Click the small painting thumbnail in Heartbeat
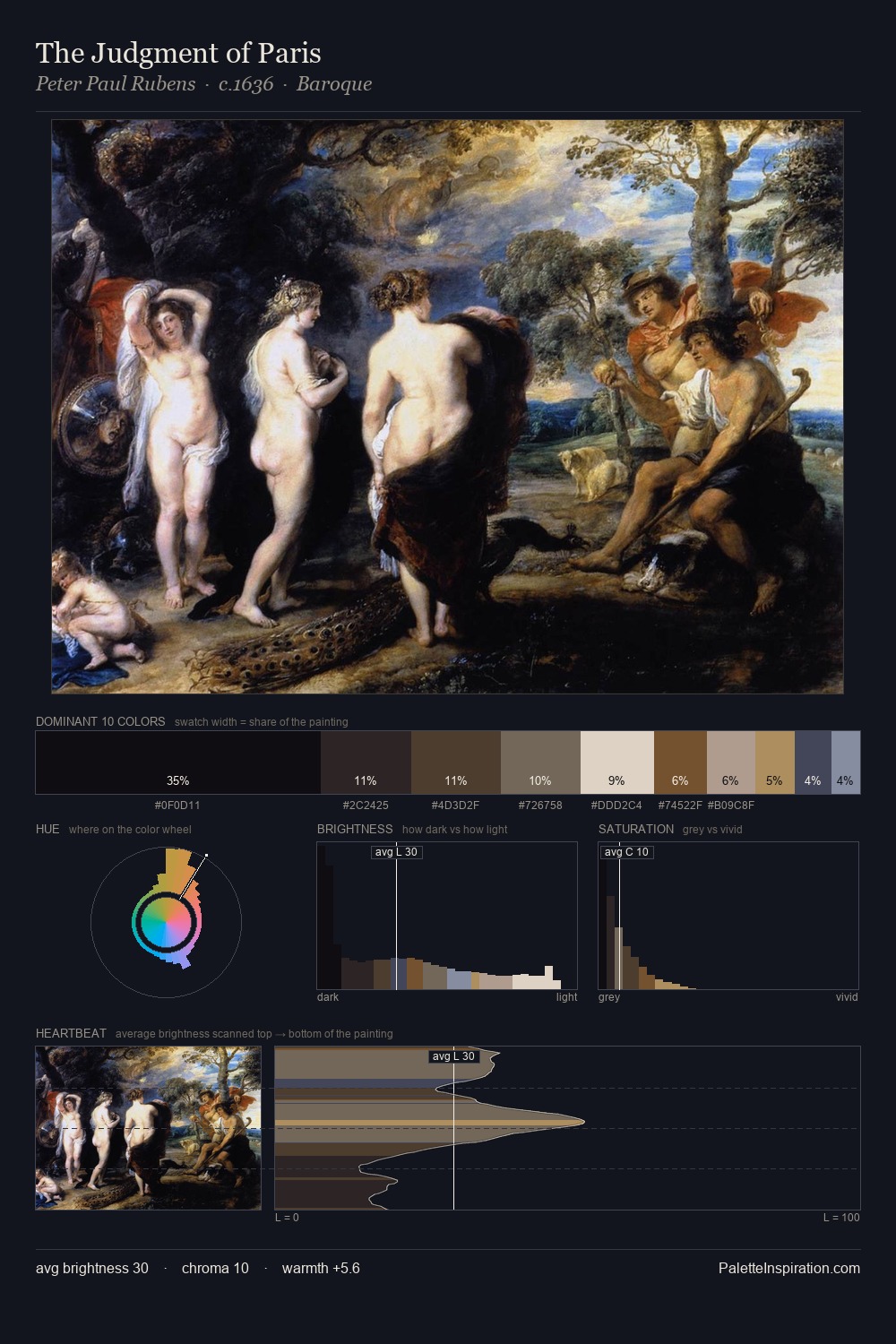896x1344 pixels. point(148,1128)
